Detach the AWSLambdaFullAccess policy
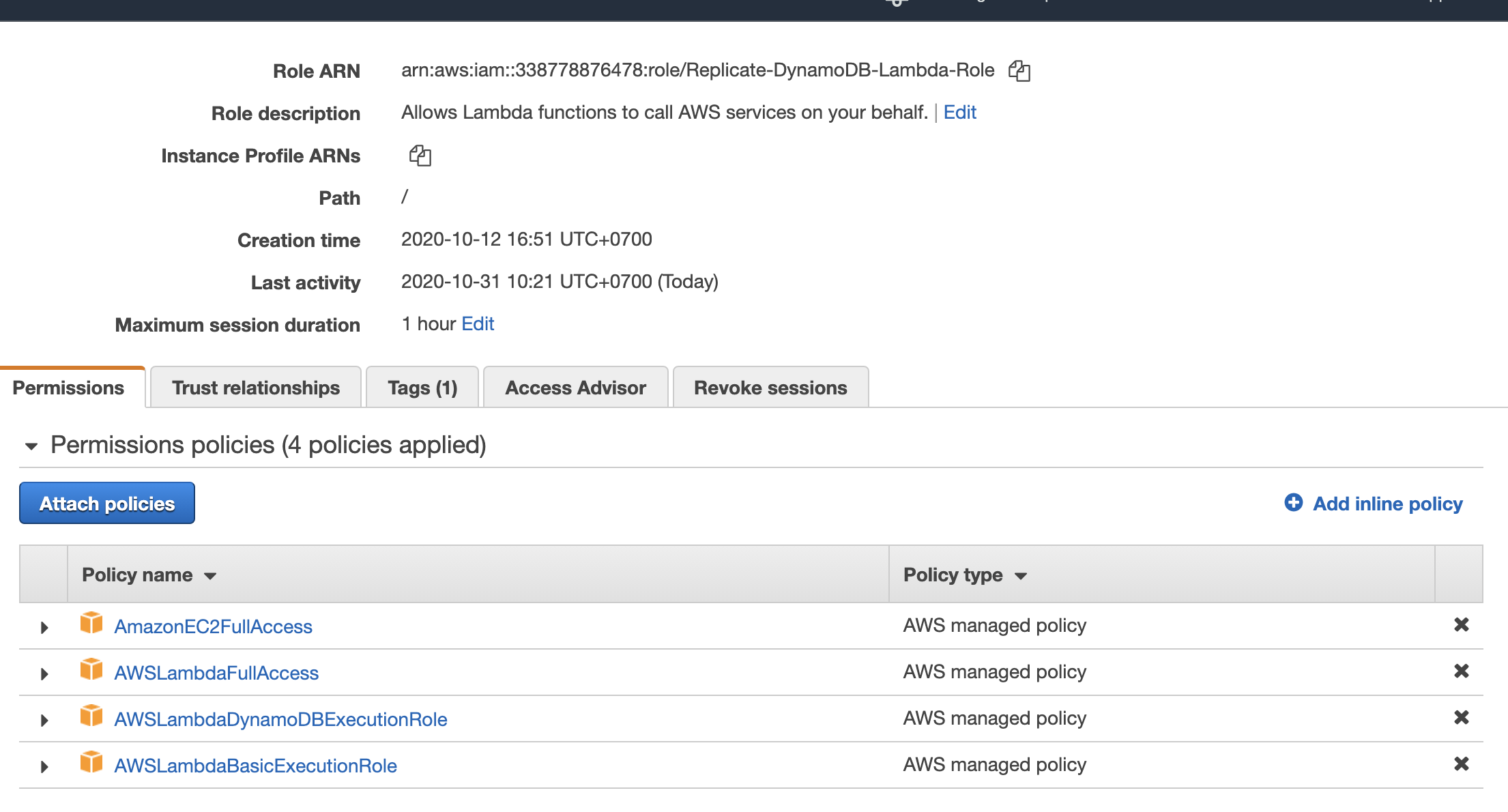 1461,671
